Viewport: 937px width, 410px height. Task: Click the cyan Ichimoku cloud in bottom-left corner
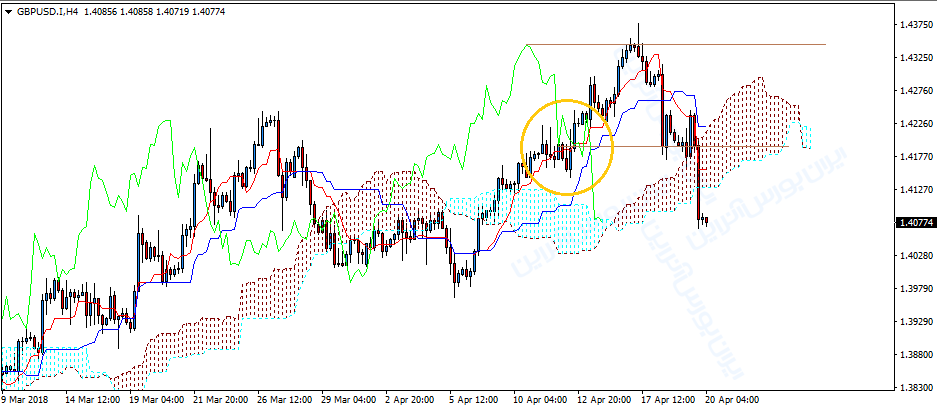[x=15, y=358]
